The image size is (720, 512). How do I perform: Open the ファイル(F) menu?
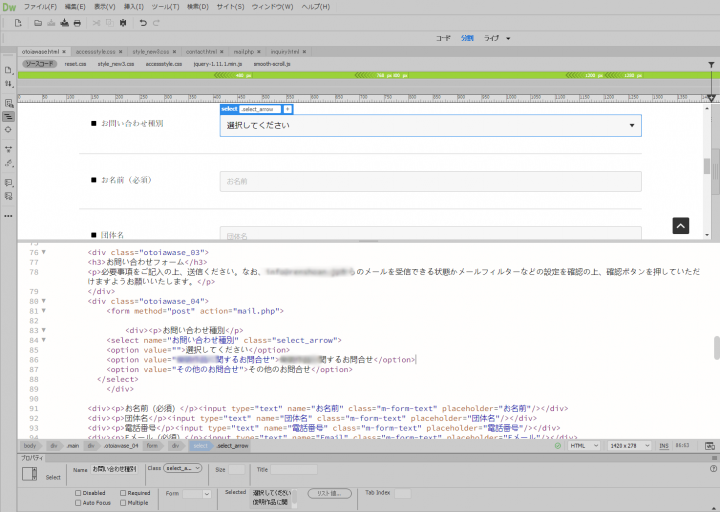point(40,7)
